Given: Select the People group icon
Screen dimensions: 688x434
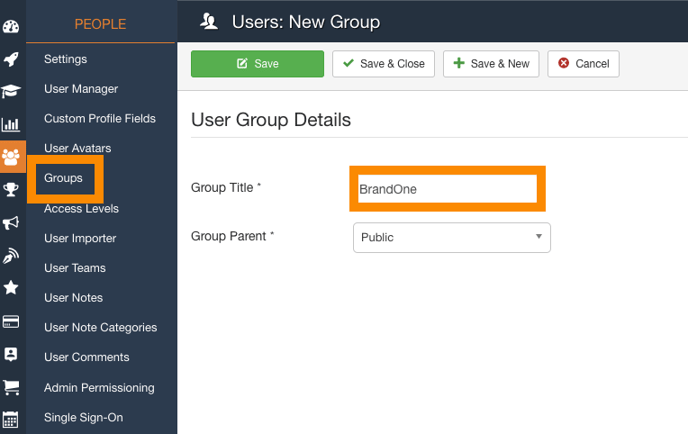Looking at the screenshot, I should coord(12,157).
